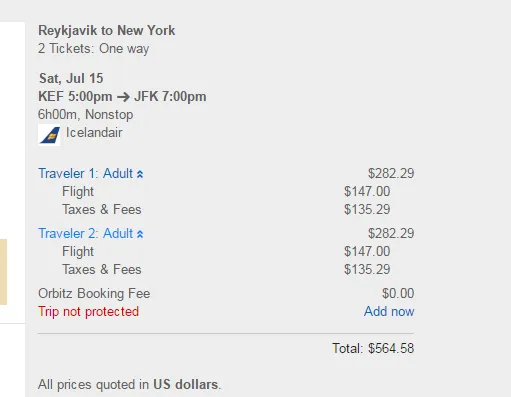
Task: Collapse the Traveler 1: Adult breakdown
Action: coord(91,174)
